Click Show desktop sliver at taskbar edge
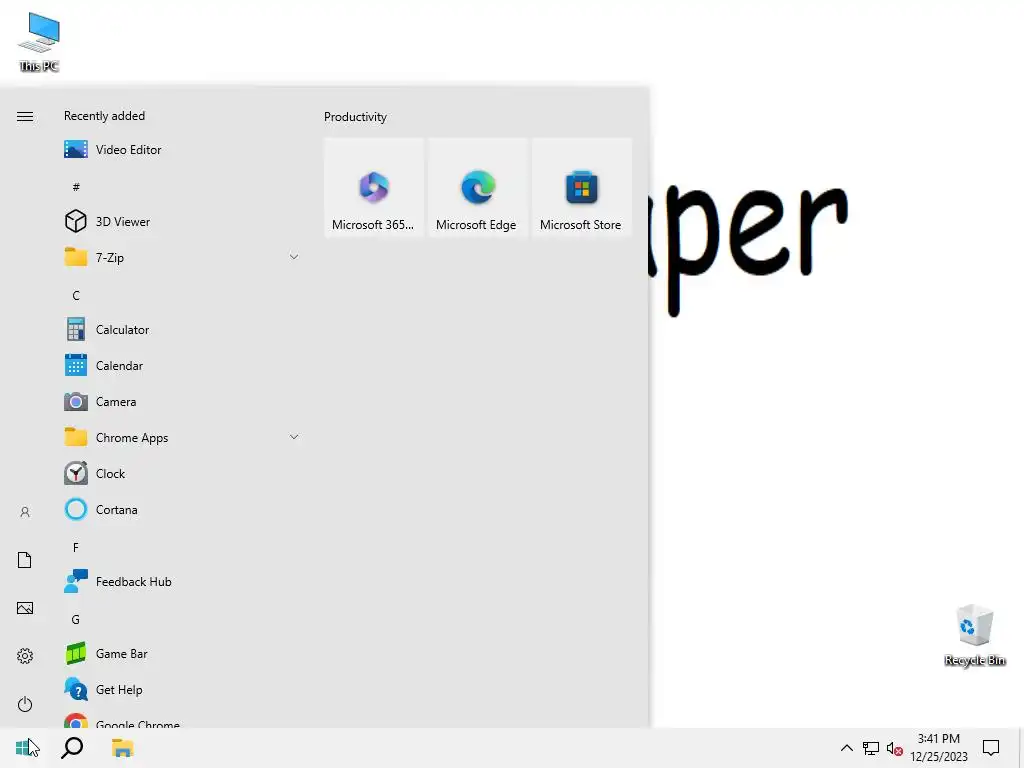 [x=1021, y=748]
